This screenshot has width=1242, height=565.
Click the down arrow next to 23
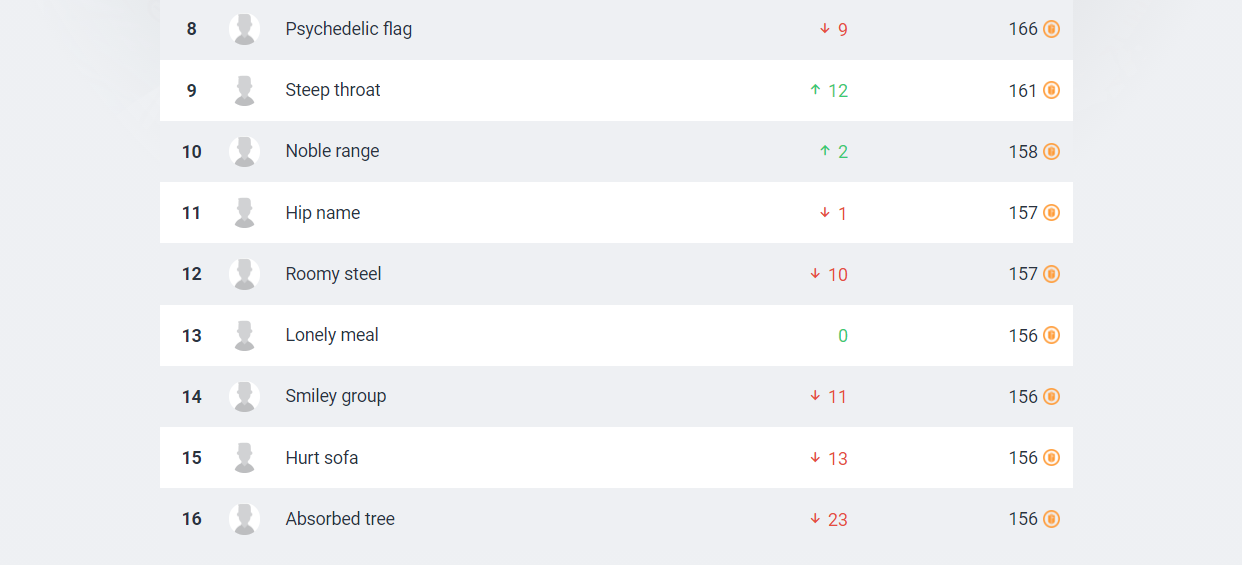[815, 519]
